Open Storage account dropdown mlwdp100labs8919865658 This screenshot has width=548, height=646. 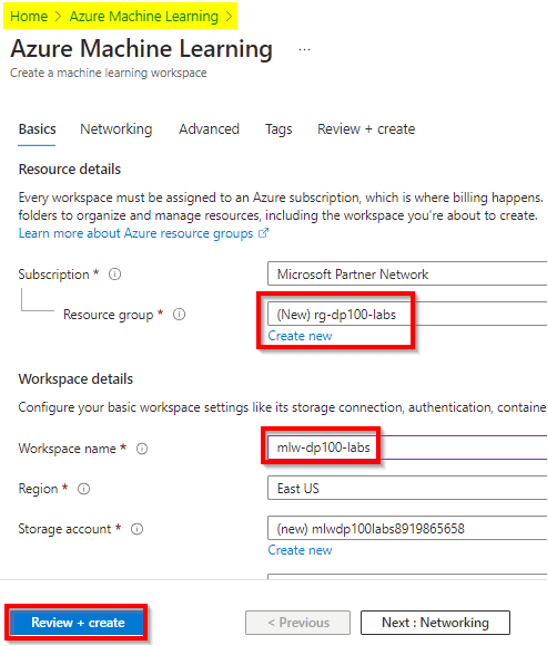pyautogui.click(x=407, y=528)
